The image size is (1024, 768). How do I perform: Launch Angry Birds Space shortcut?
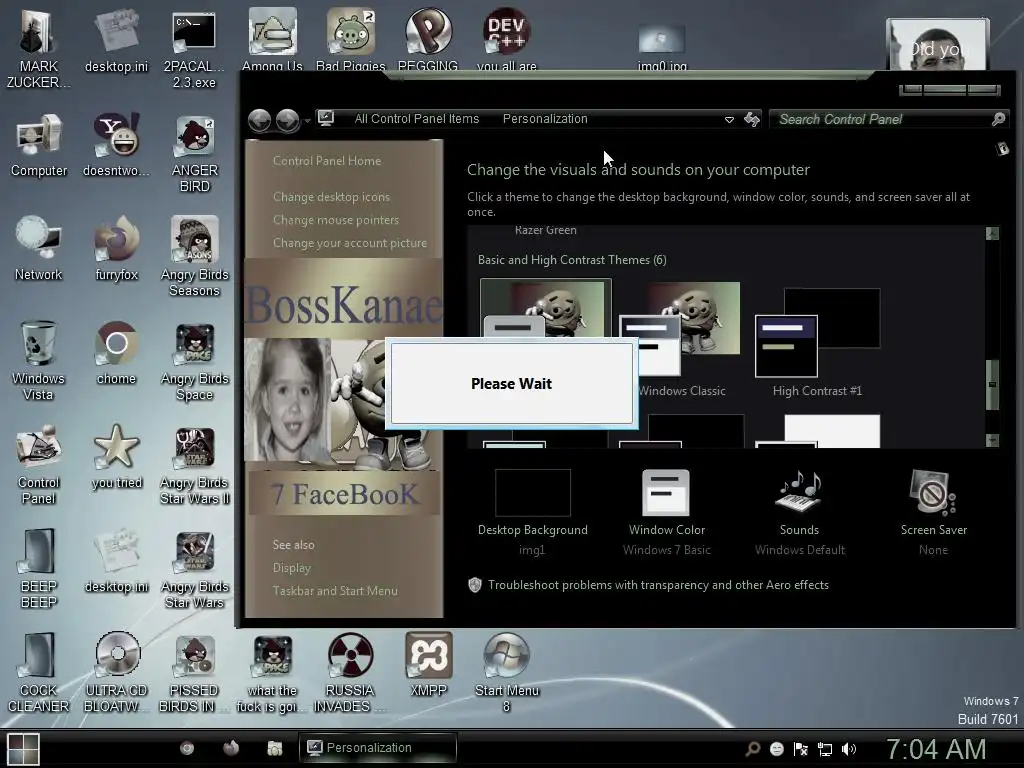(x=195, y=360)
